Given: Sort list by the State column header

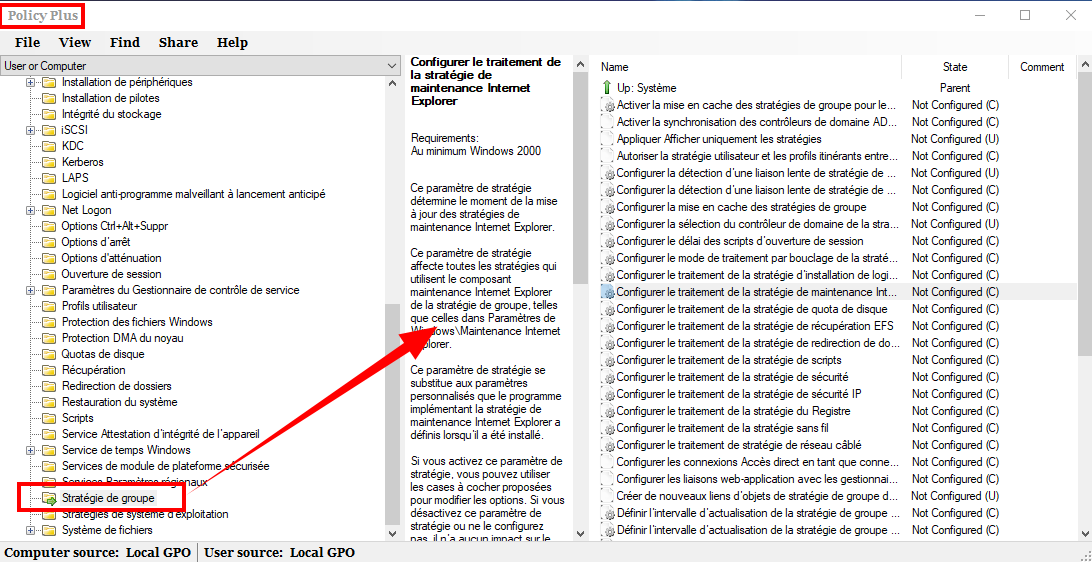Looking at the screenshot, I should [955, 67].
